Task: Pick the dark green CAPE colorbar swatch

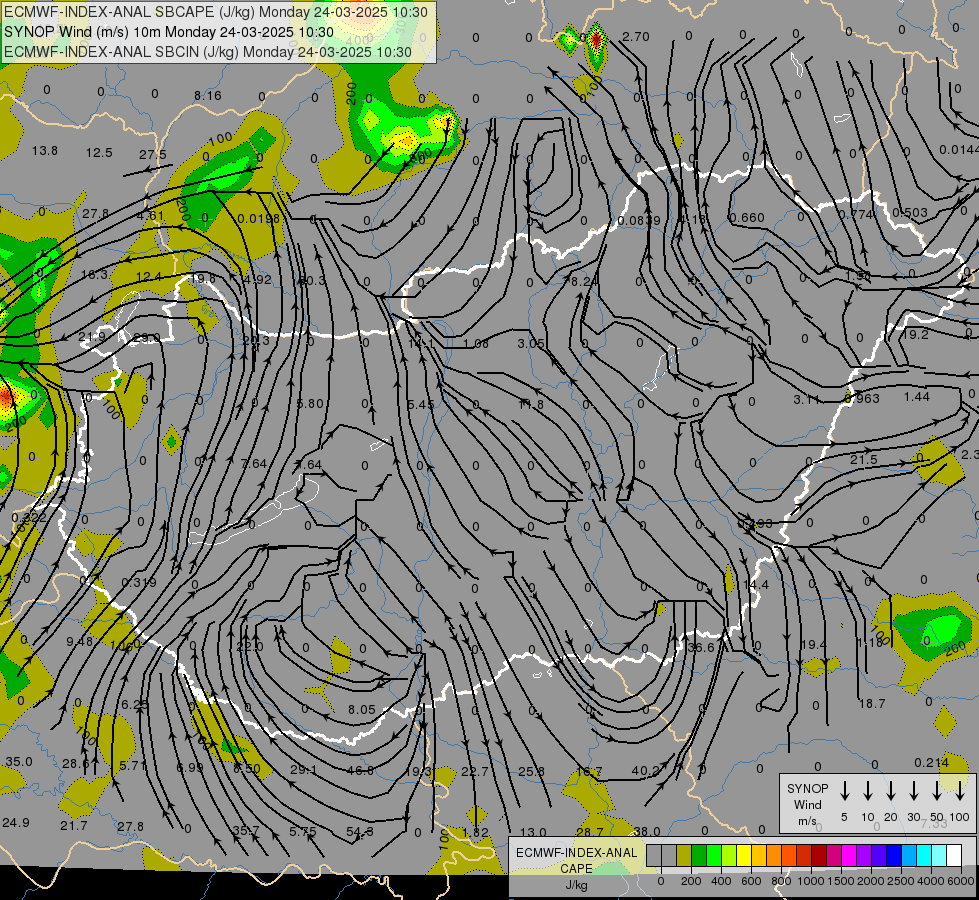Action: pos(699,856)
